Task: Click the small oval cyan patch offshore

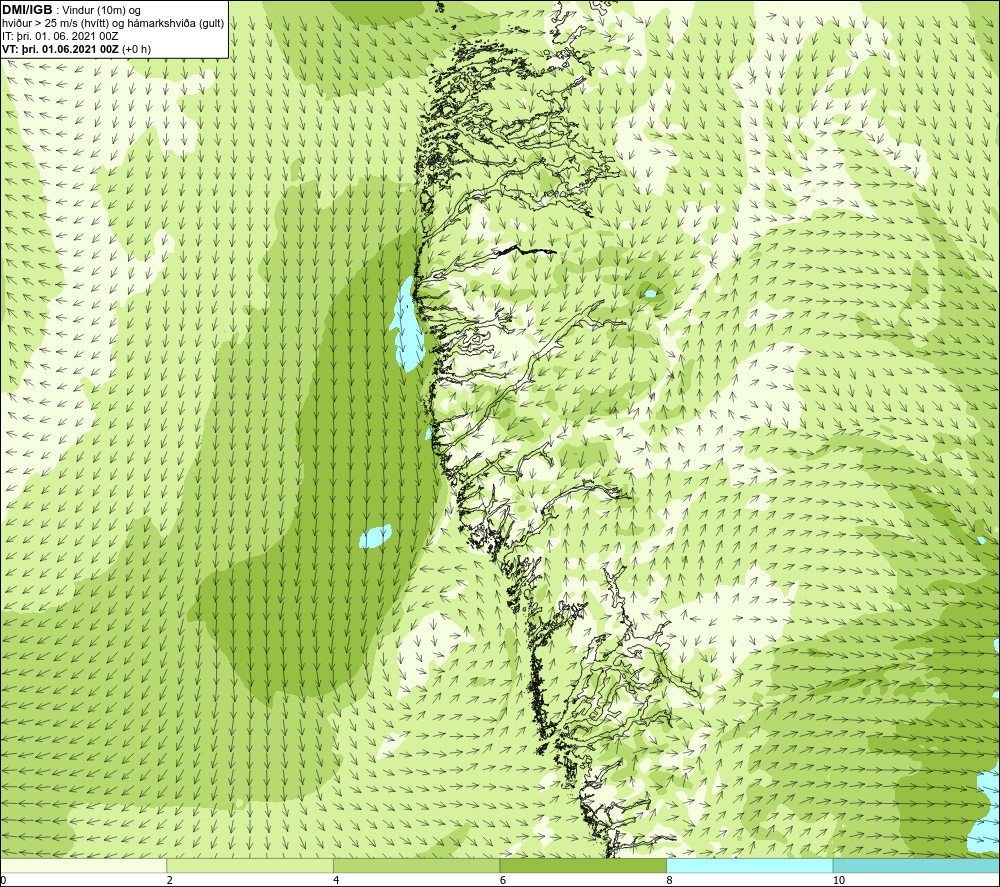Action: pyautogui.click(x=375, y=536)
